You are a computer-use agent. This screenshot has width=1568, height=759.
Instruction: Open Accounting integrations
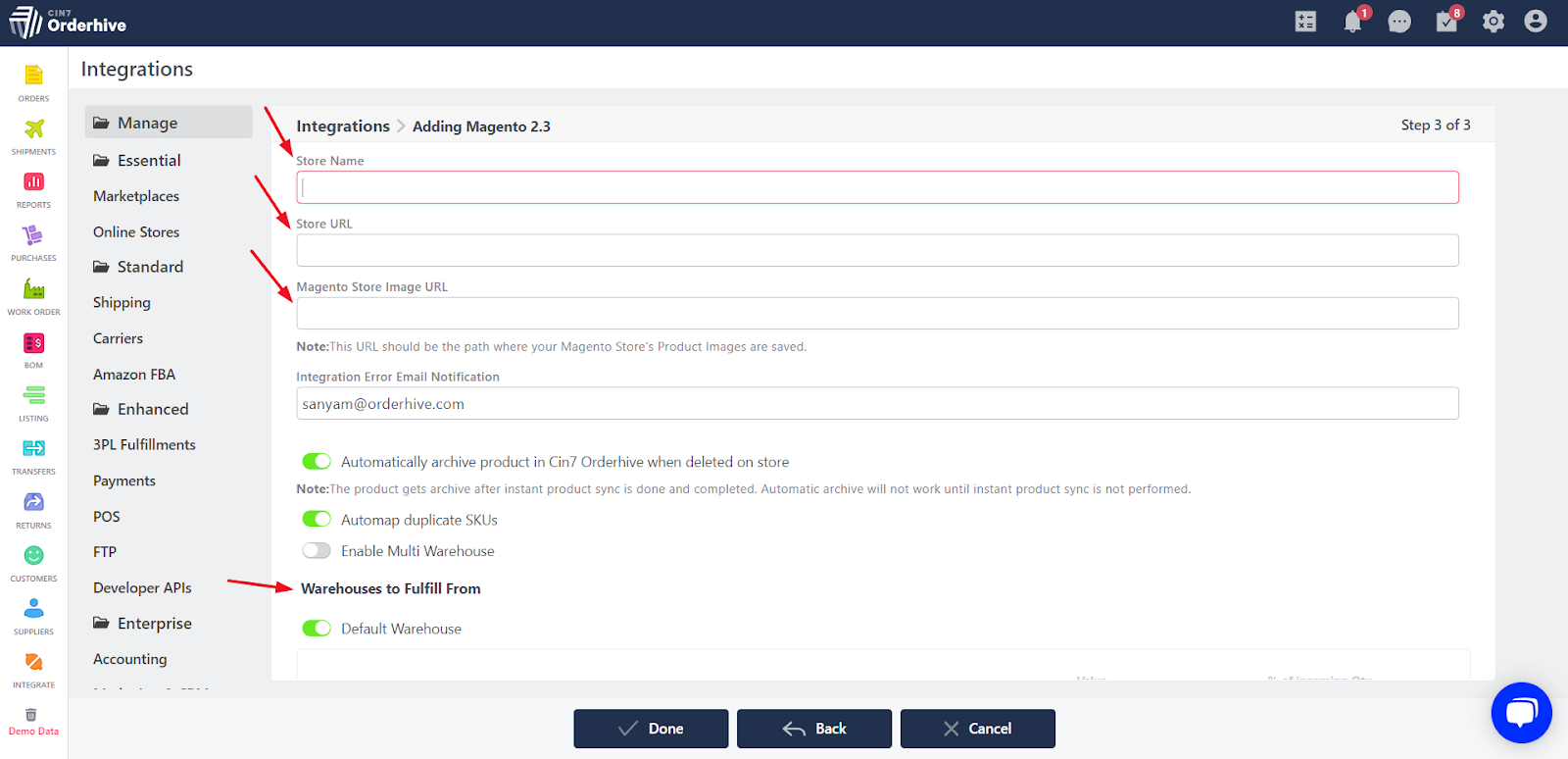click(x=130, y=659)
